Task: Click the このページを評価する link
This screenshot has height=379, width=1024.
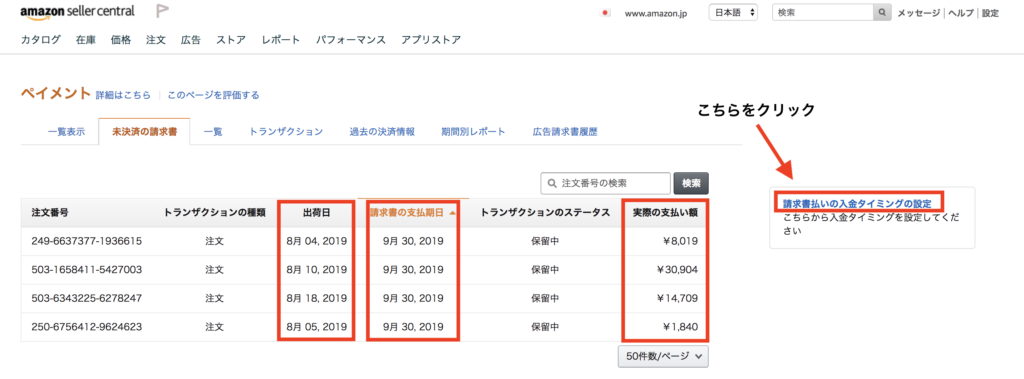Action: tap(214, 95)
